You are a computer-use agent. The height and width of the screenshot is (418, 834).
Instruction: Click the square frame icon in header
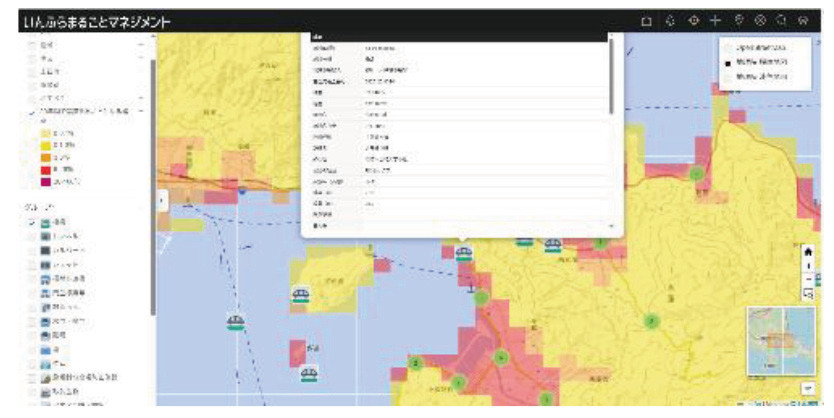click(646, 21)
